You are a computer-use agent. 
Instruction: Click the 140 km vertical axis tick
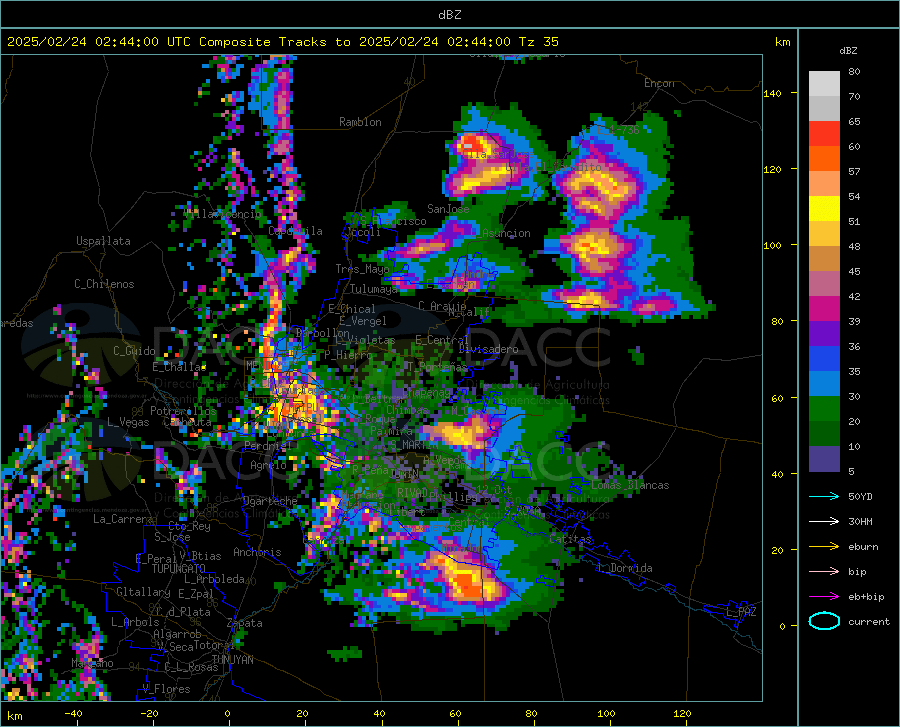(x=773, y=94)
